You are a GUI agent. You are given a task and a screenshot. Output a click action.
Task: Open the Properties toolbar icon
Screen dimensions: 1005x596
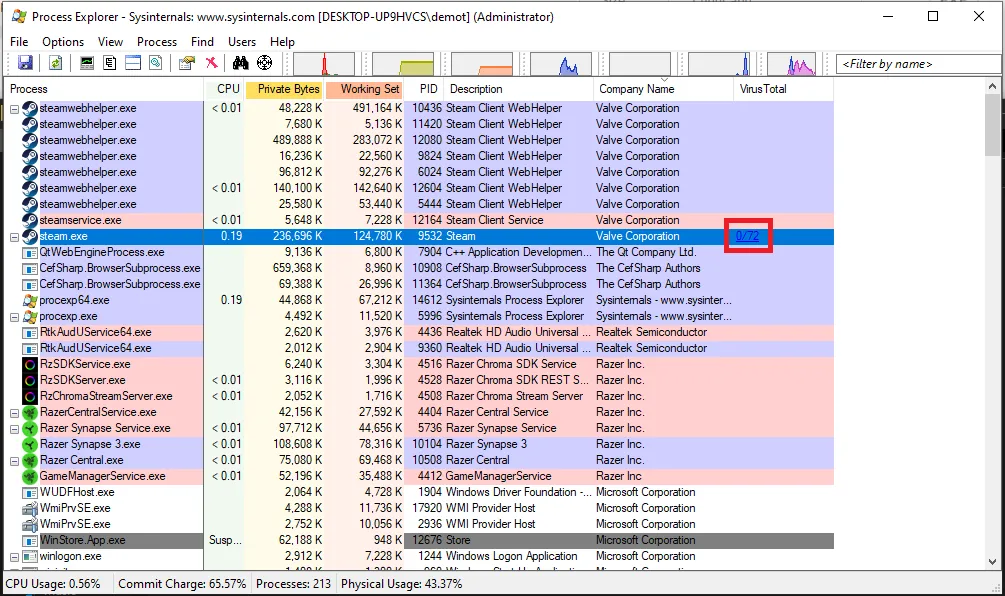187,63
